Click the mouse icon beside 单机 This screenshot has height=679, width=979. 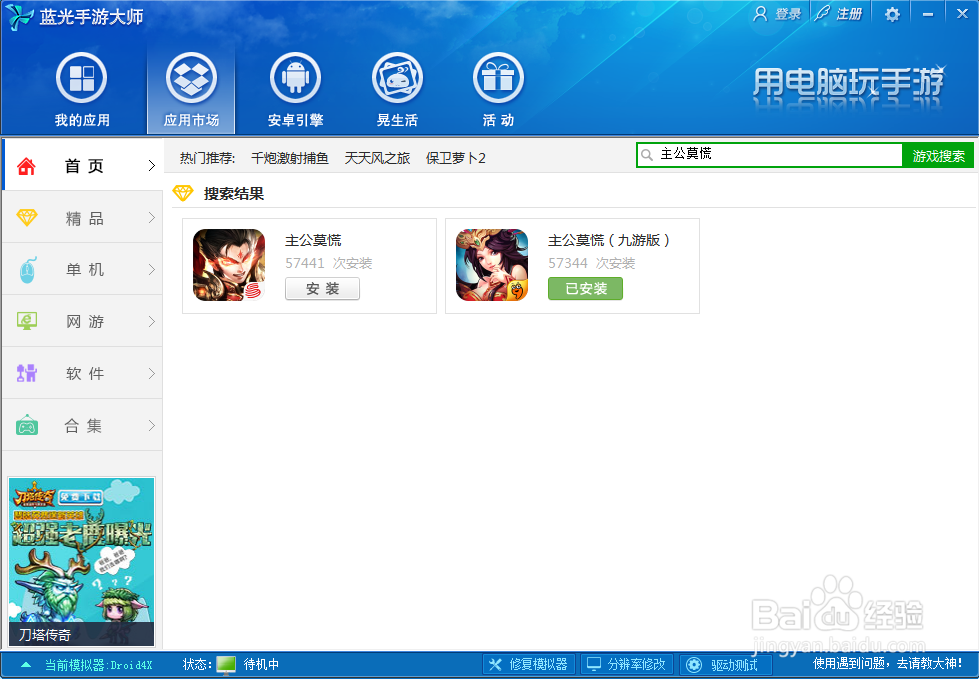click(x=27, y=270)
